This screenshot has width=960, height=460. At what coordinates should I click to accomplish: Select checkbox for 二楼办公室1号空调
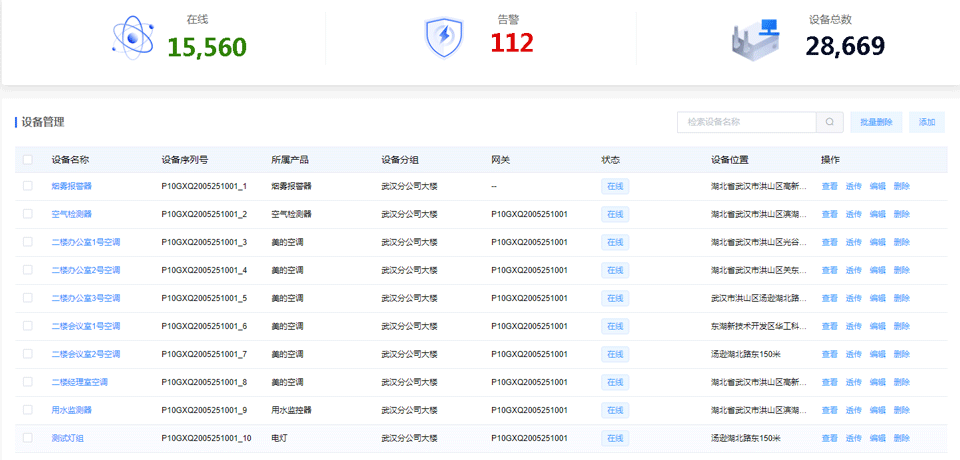click(x=28, y=242)
